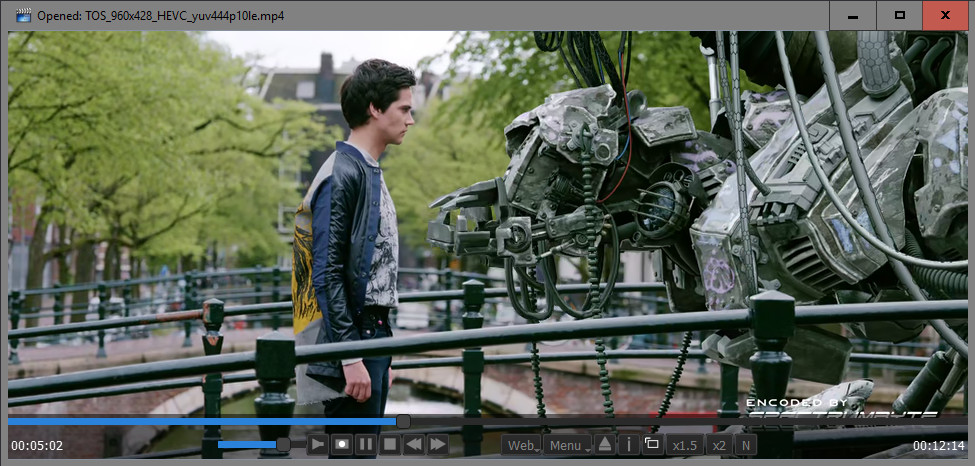Click the clapperboard app icon in title bar

tap(24, 15)
